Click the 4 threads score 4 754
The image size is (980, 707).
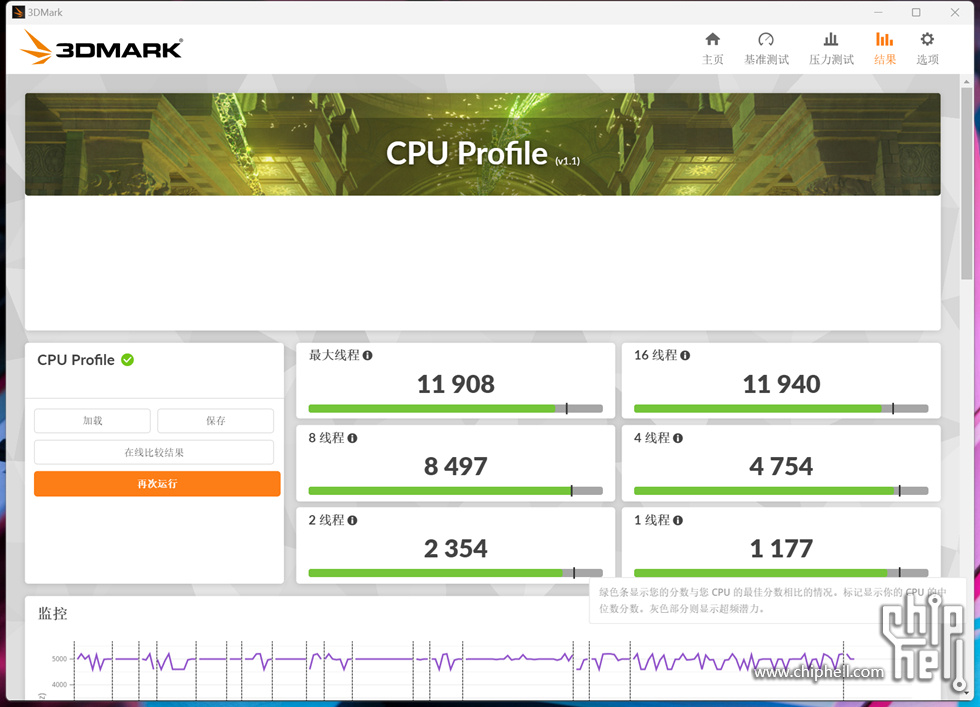point(781,466)
